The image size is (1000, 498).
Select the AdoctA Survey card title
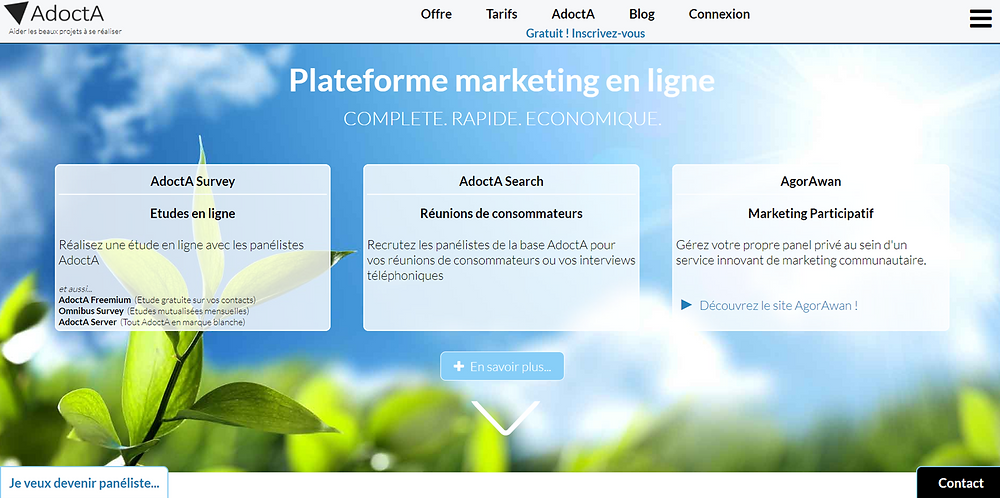193,181
